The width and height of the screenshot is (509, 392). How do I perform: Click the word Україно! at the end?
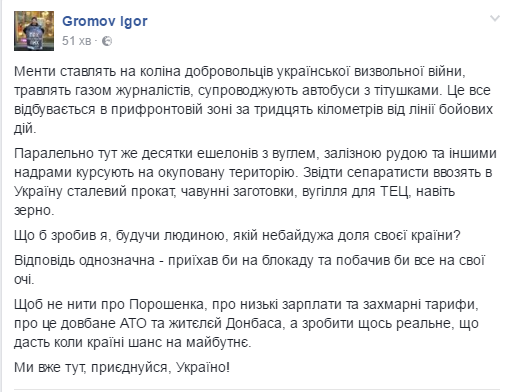203,367
